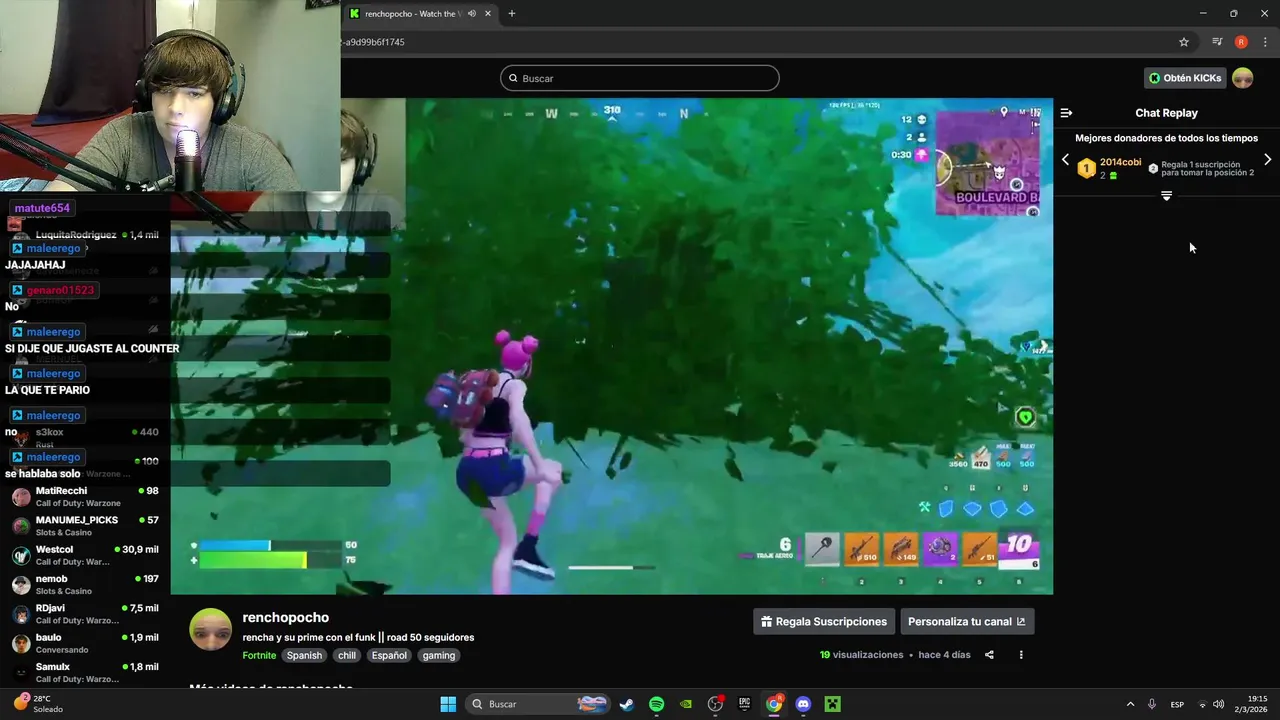
Task: Open the Fortnite category link
Action: (259, 656)
